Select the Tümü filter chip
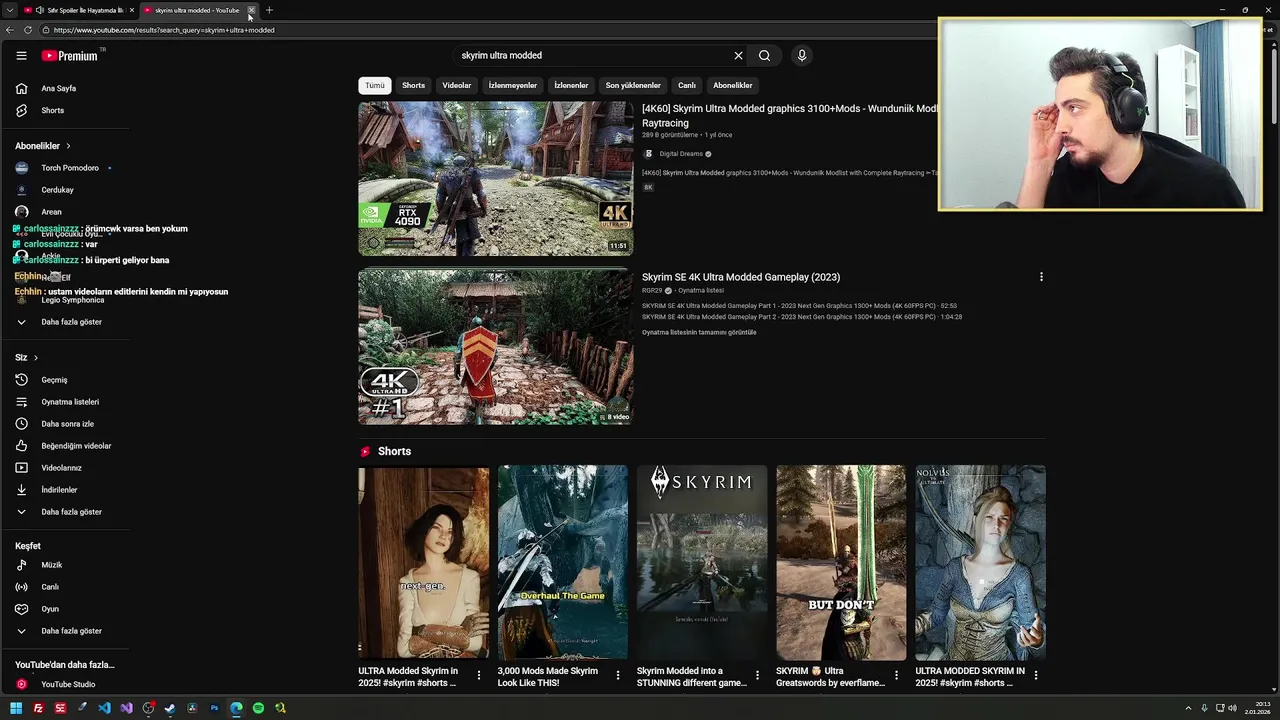1280x720 pixels. pos(375,85)
